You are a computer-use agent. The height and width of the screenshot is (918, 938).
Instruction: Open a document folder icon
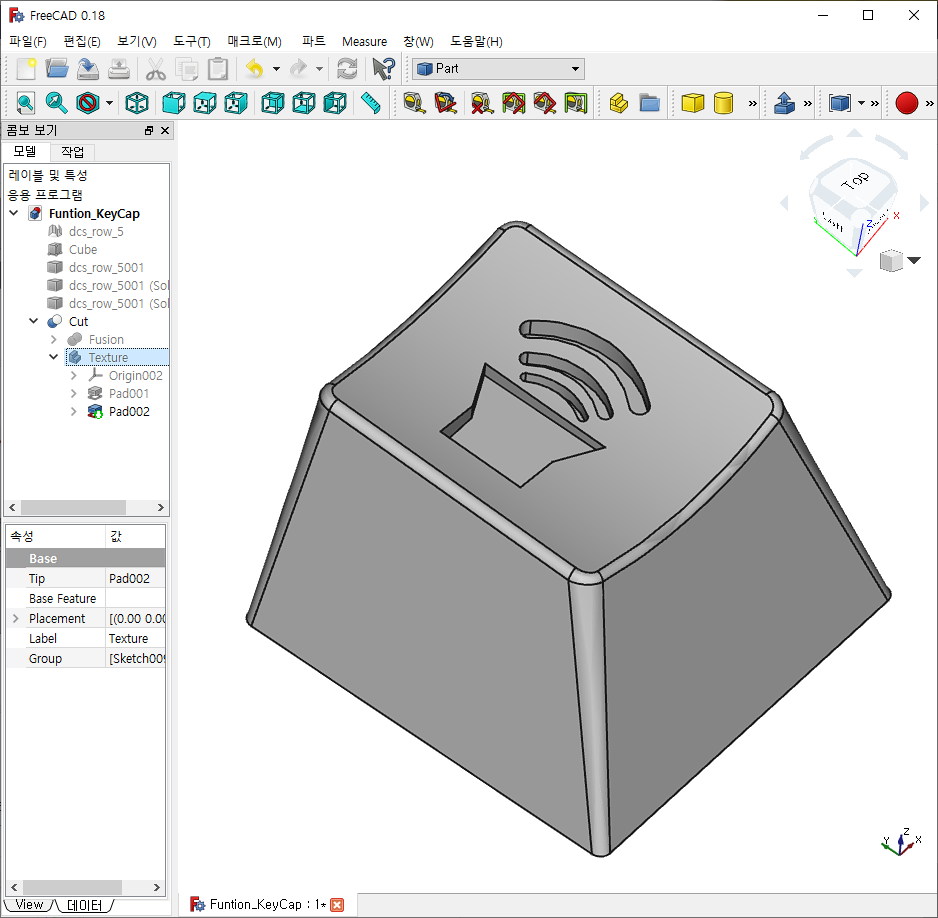point(57,69)
